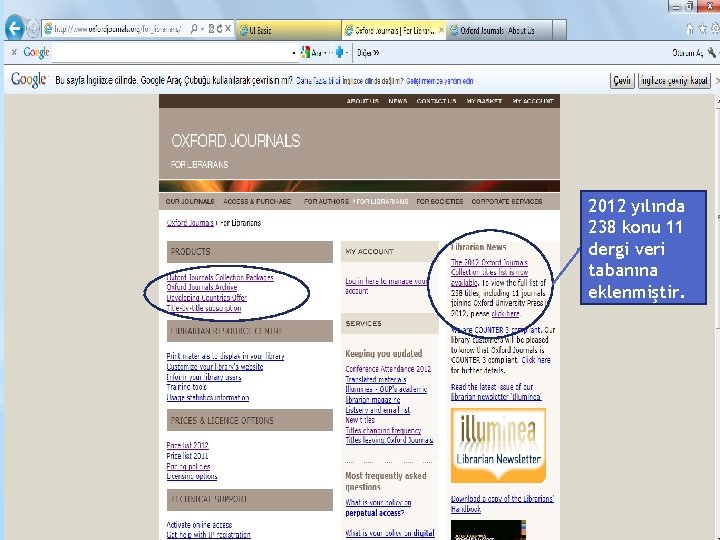
Task: Open the Ara button dropdown arrow
Action: tap(326, 53)
